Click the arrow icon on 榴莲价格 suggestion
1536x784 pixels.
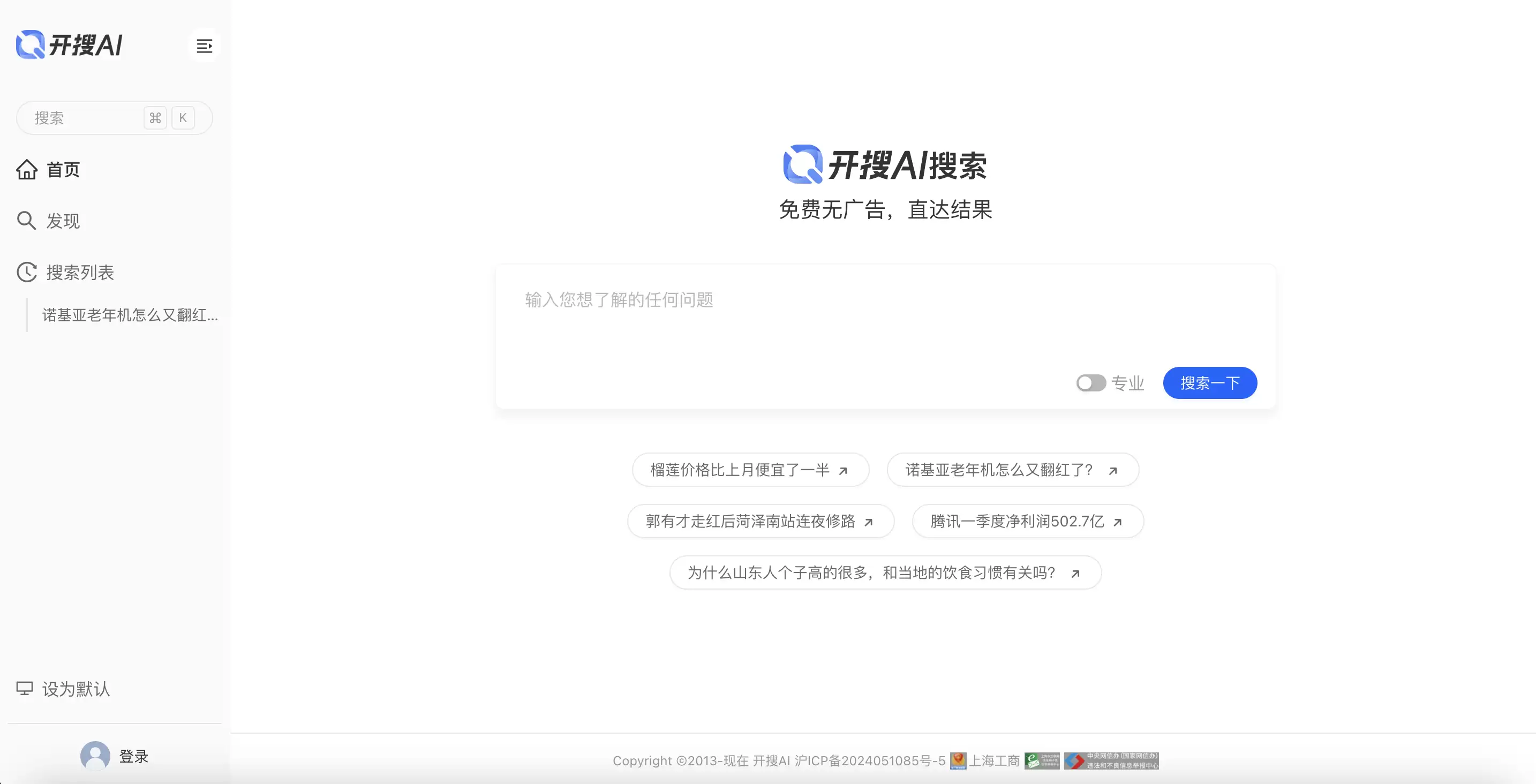click(843, 471)
